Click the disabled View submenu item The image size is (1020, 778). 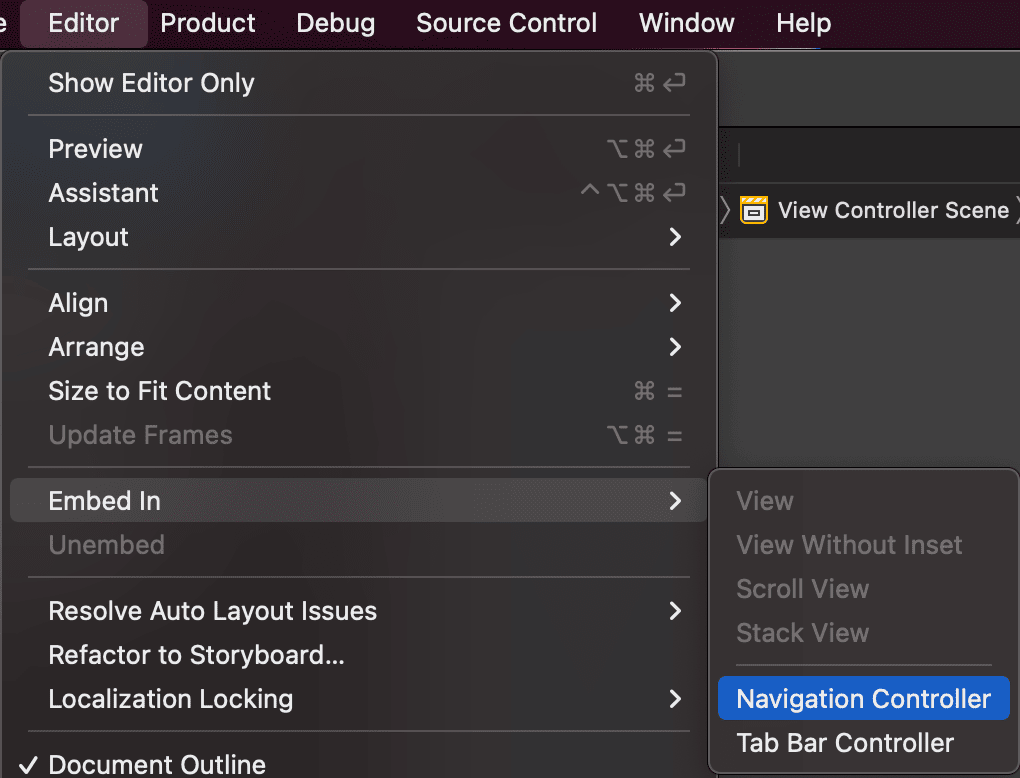tap(863, 500)
